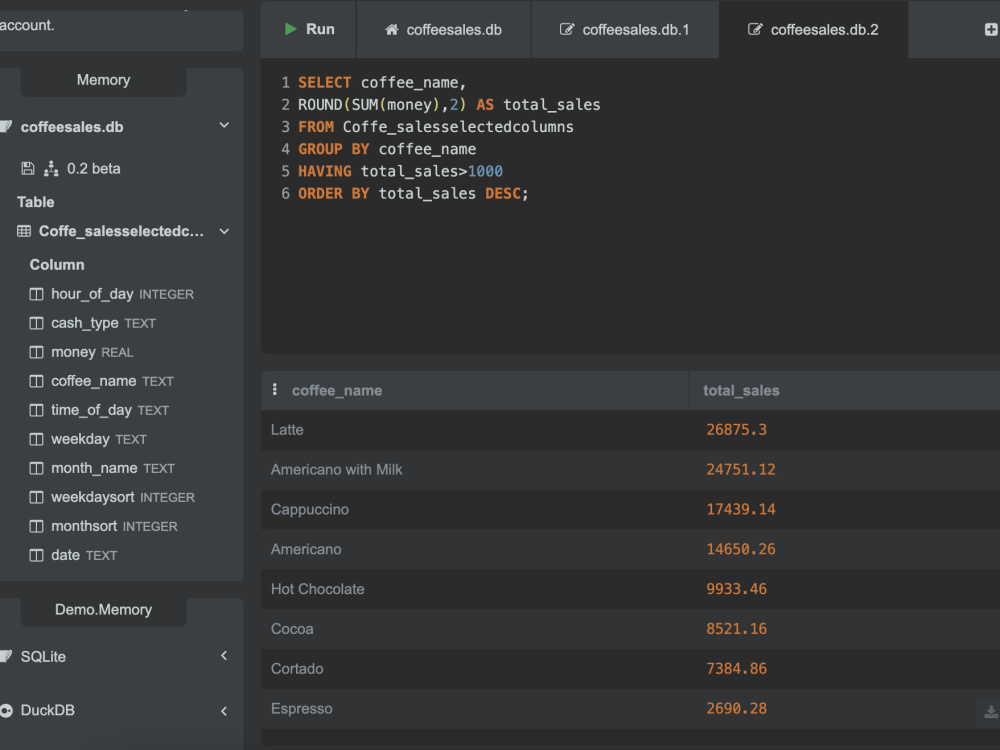Click the table icon for Coffe_salesselectedc...

[x=24, y=231]
